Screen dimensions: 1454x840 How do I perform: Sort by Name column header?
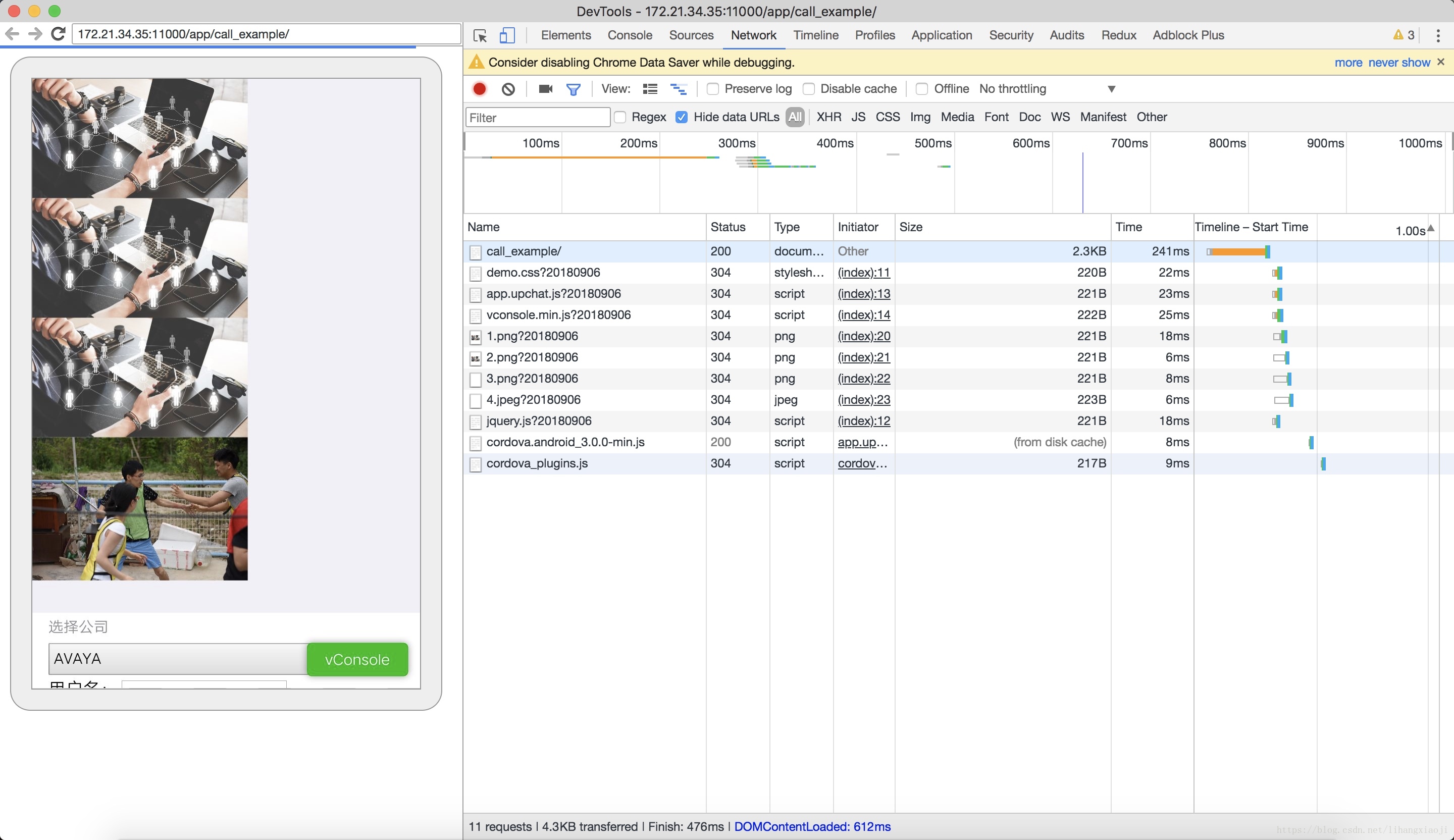point(585,227)
